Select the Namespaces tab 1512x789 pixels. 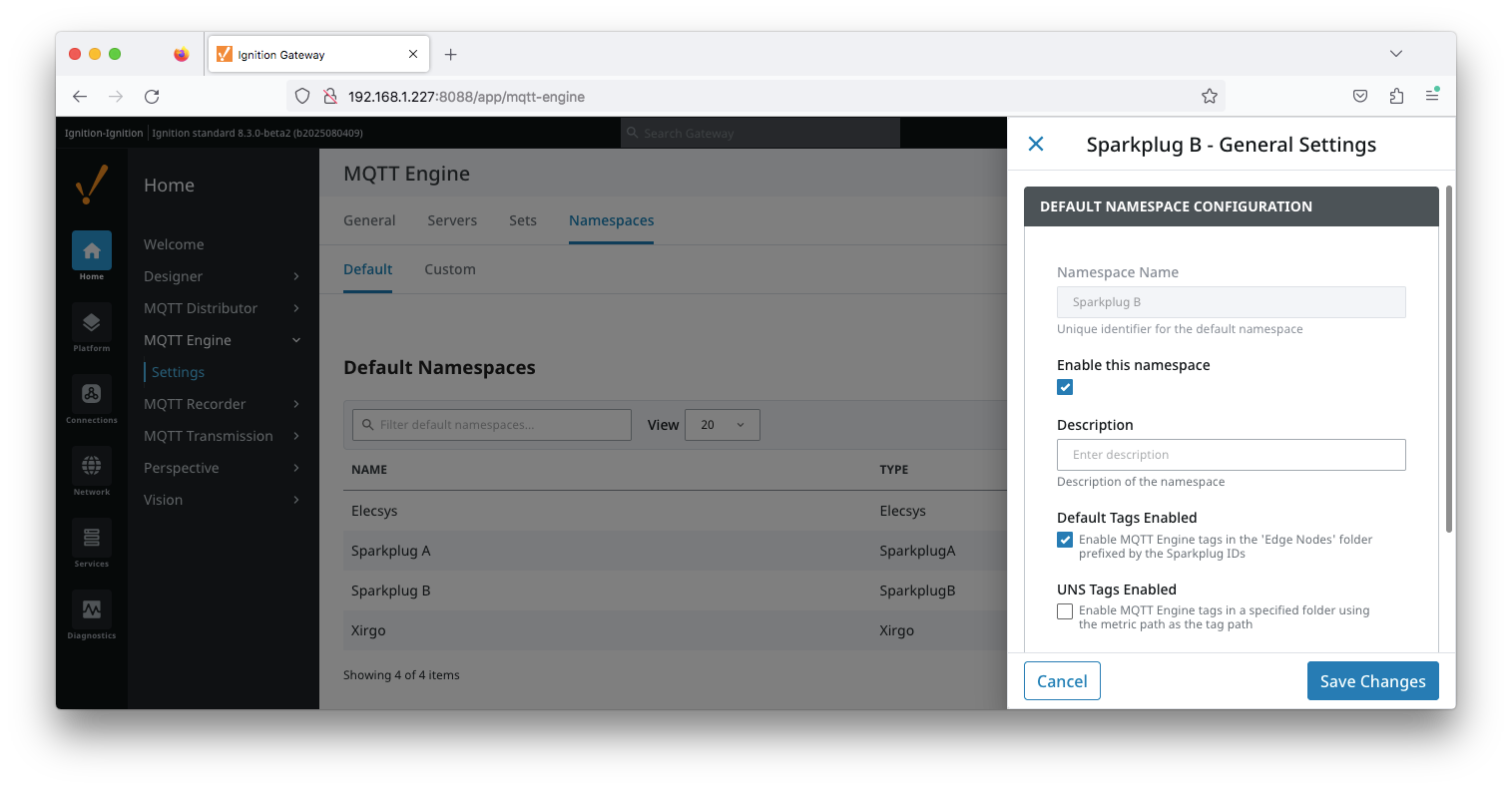click(x=612, y=220)
